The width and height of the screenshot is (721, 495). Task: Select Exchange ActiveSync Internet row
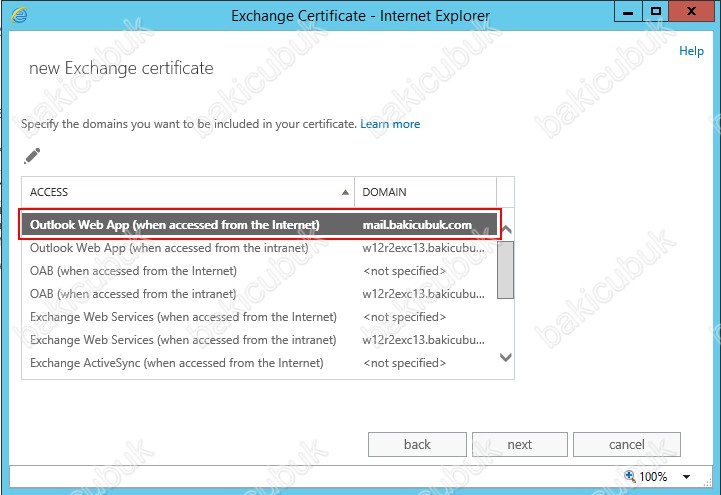(260, 363)
